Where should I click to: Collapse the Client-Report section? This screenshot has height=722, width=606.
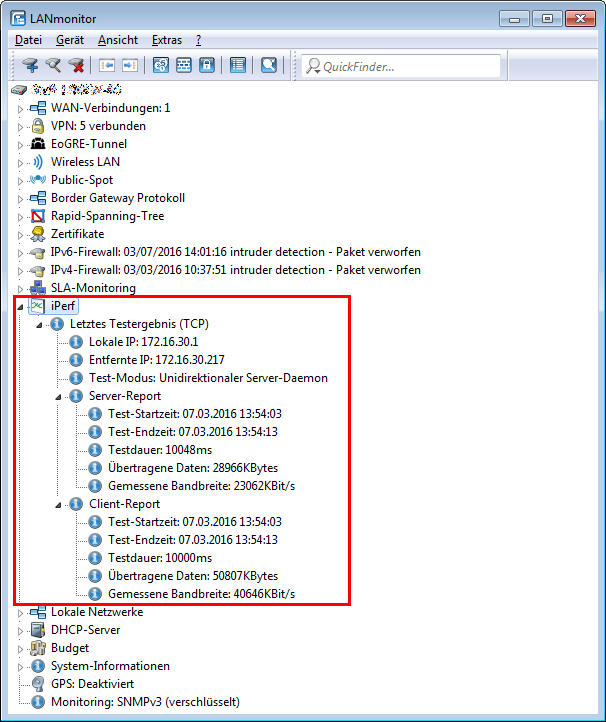59,504
